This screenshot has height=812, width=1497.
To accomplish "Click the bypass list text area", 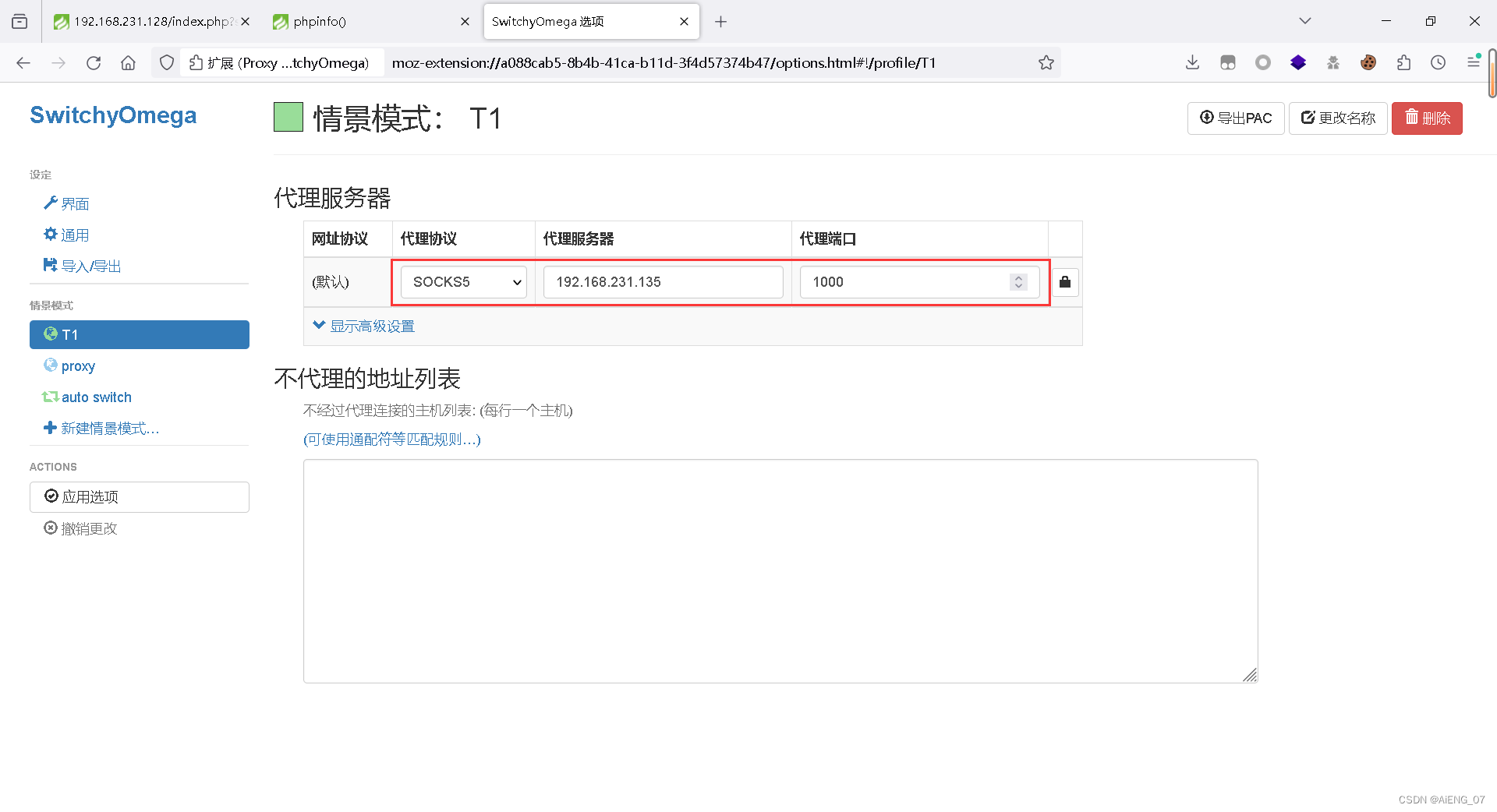I will [x=780, y=571].
